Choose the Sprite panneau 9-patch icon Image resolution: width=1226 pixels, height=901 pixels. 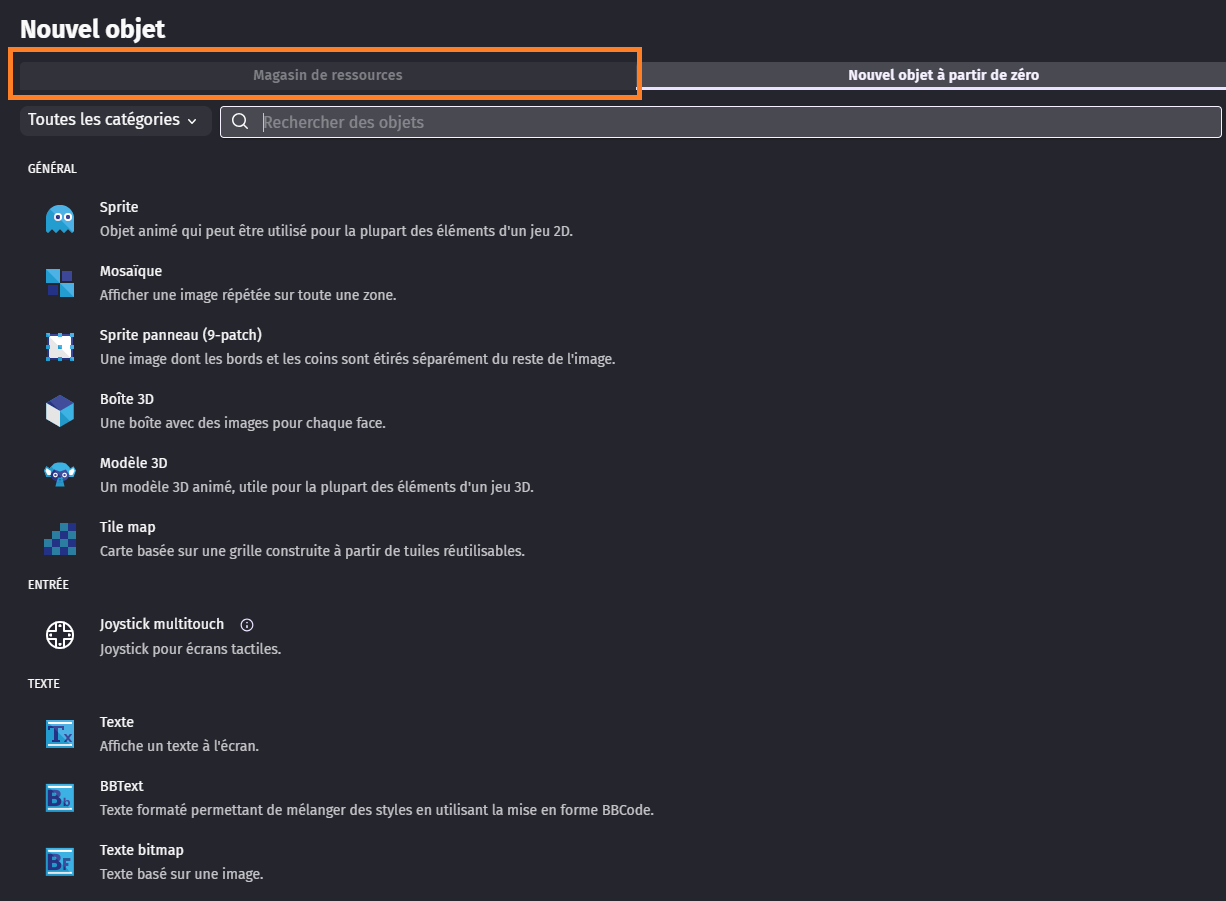pos(60,347)
